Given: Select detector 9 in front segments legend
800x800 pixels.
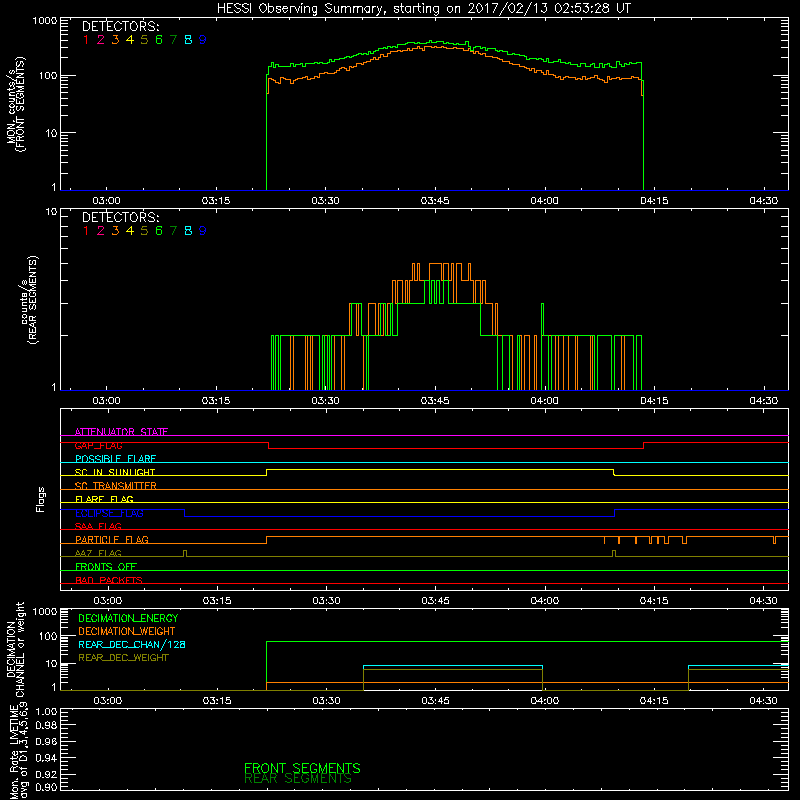Looking at the screenshot, I should [203, 40].
